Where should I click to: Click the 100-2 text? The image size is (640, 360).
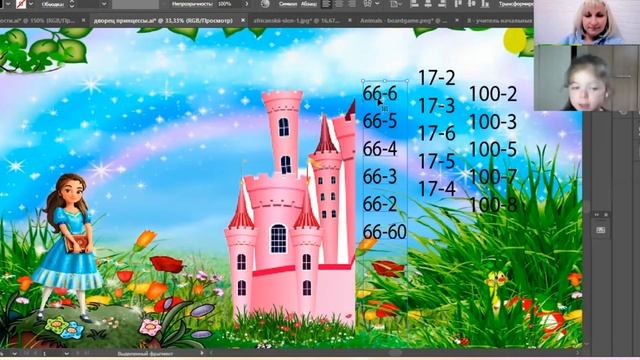pyautogui.click(x=493, y=94)
